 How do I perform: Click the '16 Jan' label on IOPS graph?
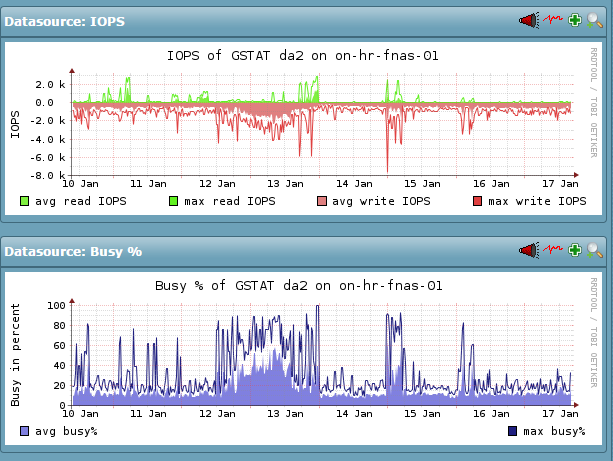click(491, 184)
